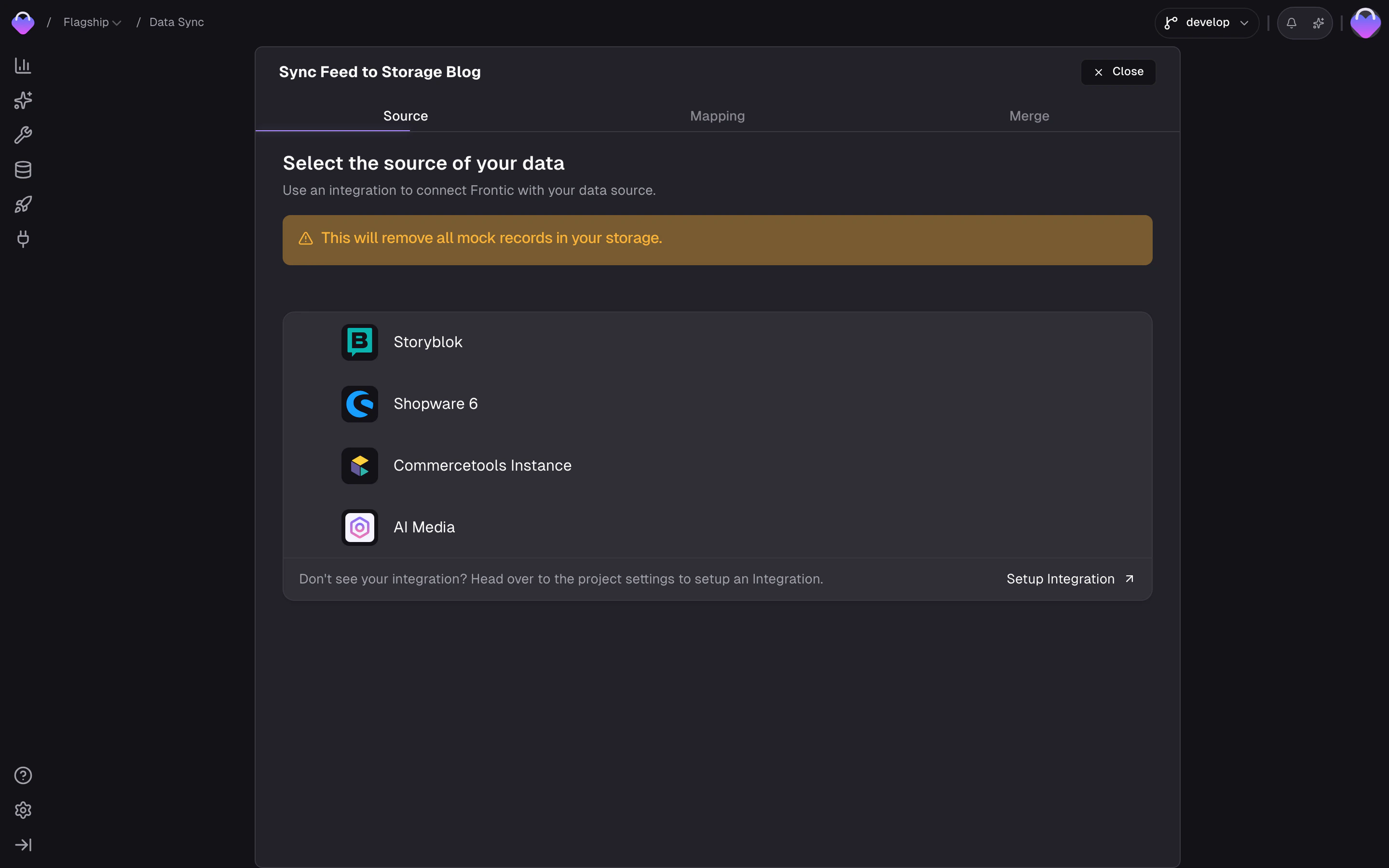
Task: Select Shopware 6 as the data source
Action: (x=718, y=404)
